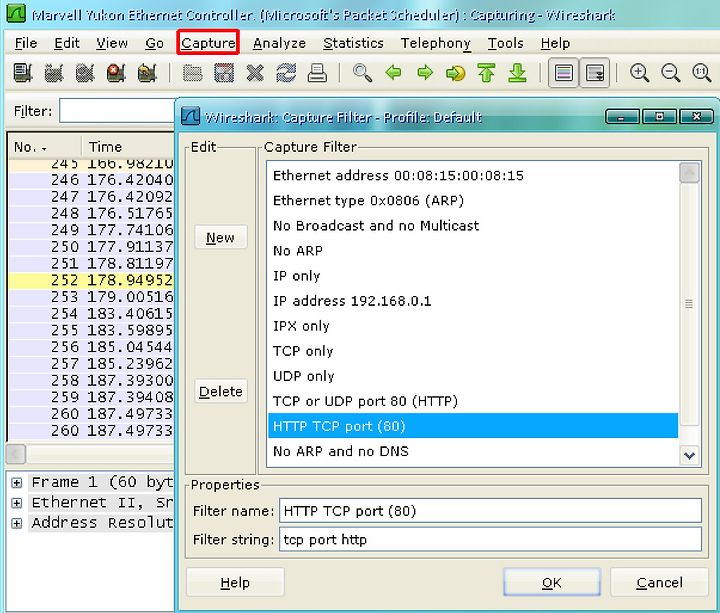The width and height of the screenshot is (720, 613).
Task: Click the dialog Help button
Action: [x=235, y=582]
